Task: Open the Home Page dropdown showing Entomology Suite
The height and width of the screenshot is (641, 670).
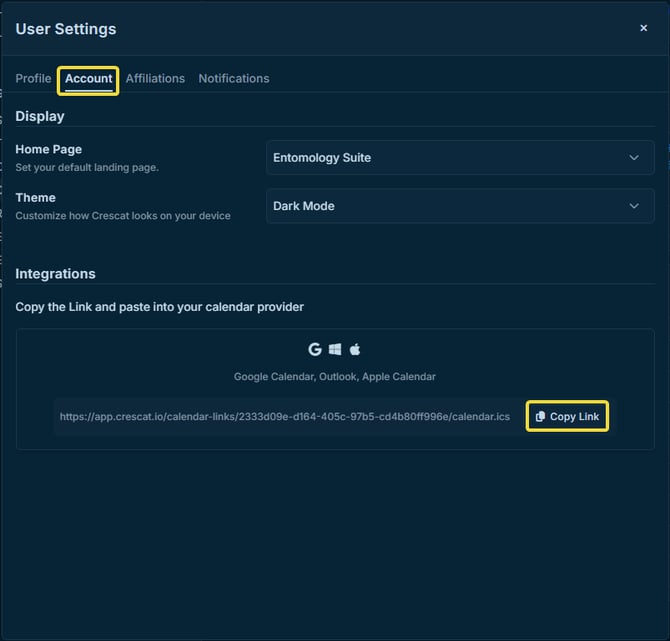Action: point(450,158)
